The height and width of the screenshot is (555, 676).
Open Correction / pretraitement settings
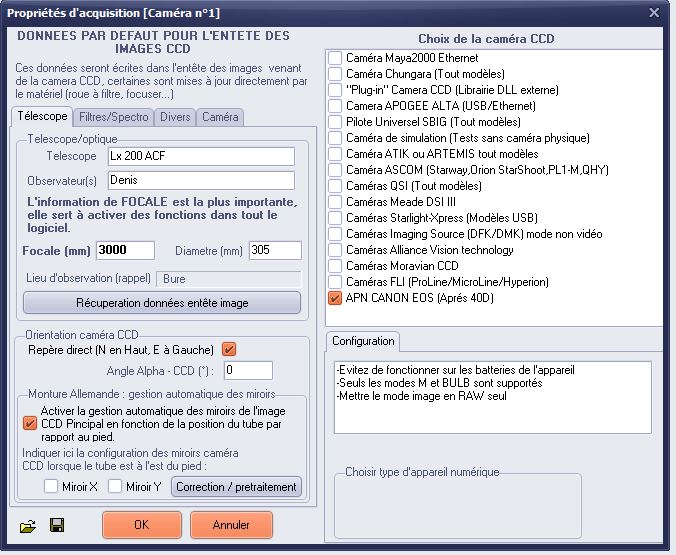[x=236, y=487]
